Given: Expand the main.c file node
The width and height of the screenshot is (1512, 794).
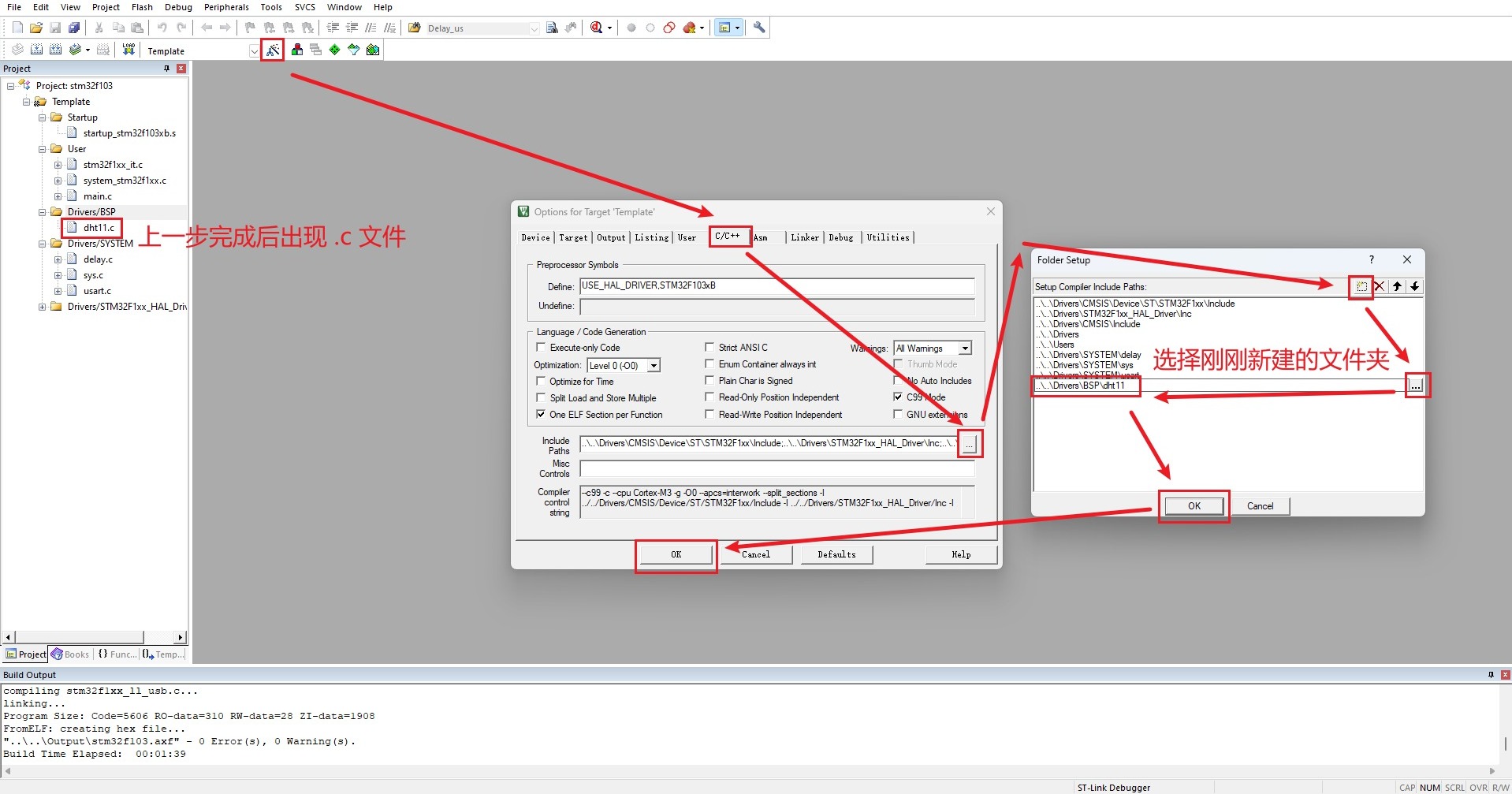Looking at the screenshot, I should pyautogui.click(x=58, y=196).
